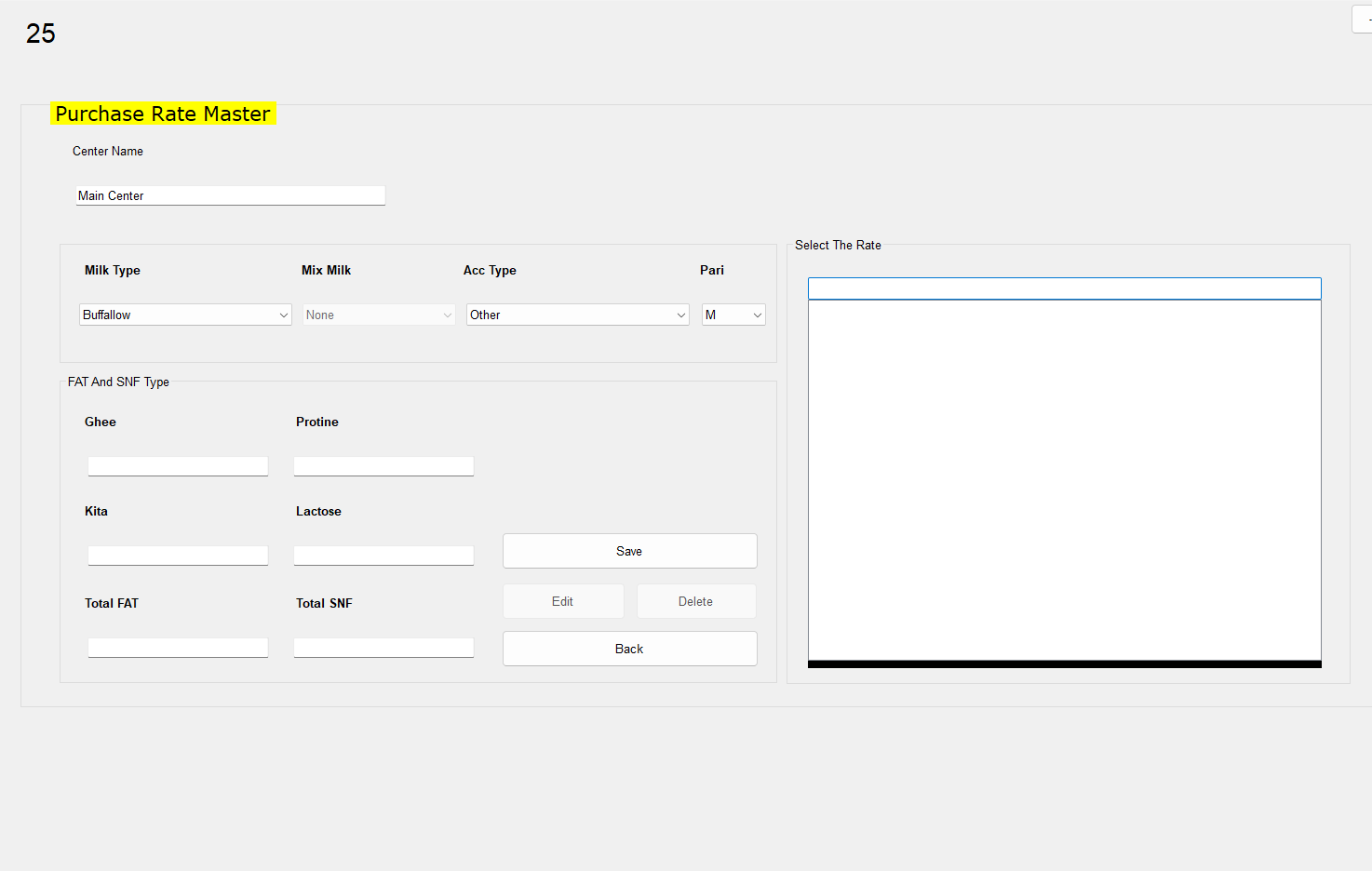1372x871 pixels.
Task: Select the Total SNF input field
Action: click(x=383, y=648)
